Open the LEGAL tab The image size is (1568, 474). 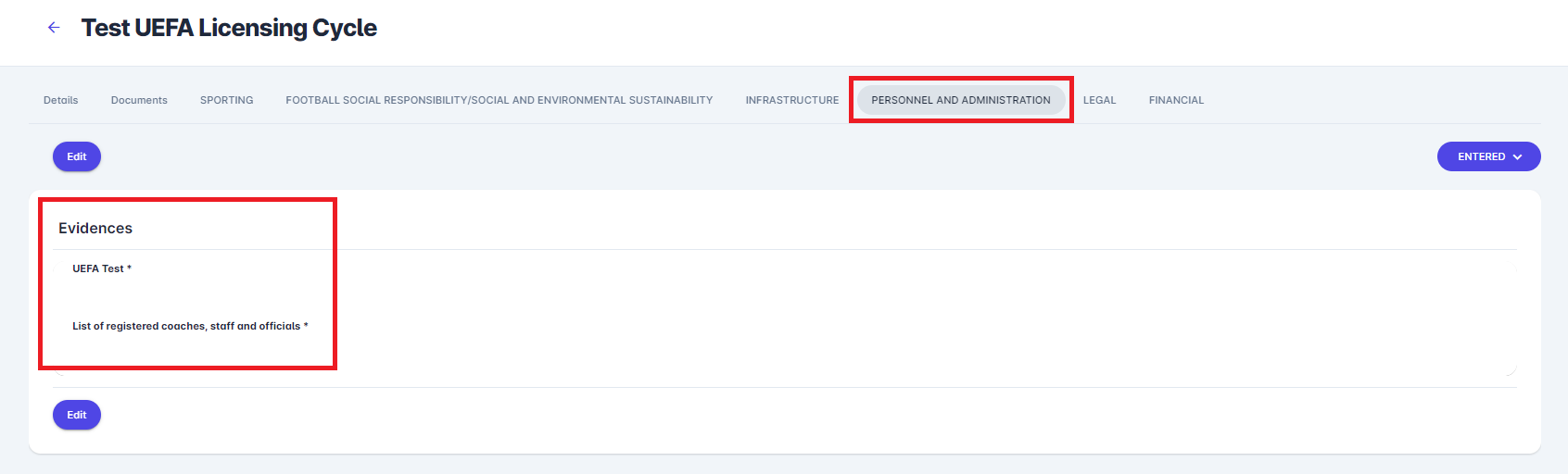[1099, 100]
